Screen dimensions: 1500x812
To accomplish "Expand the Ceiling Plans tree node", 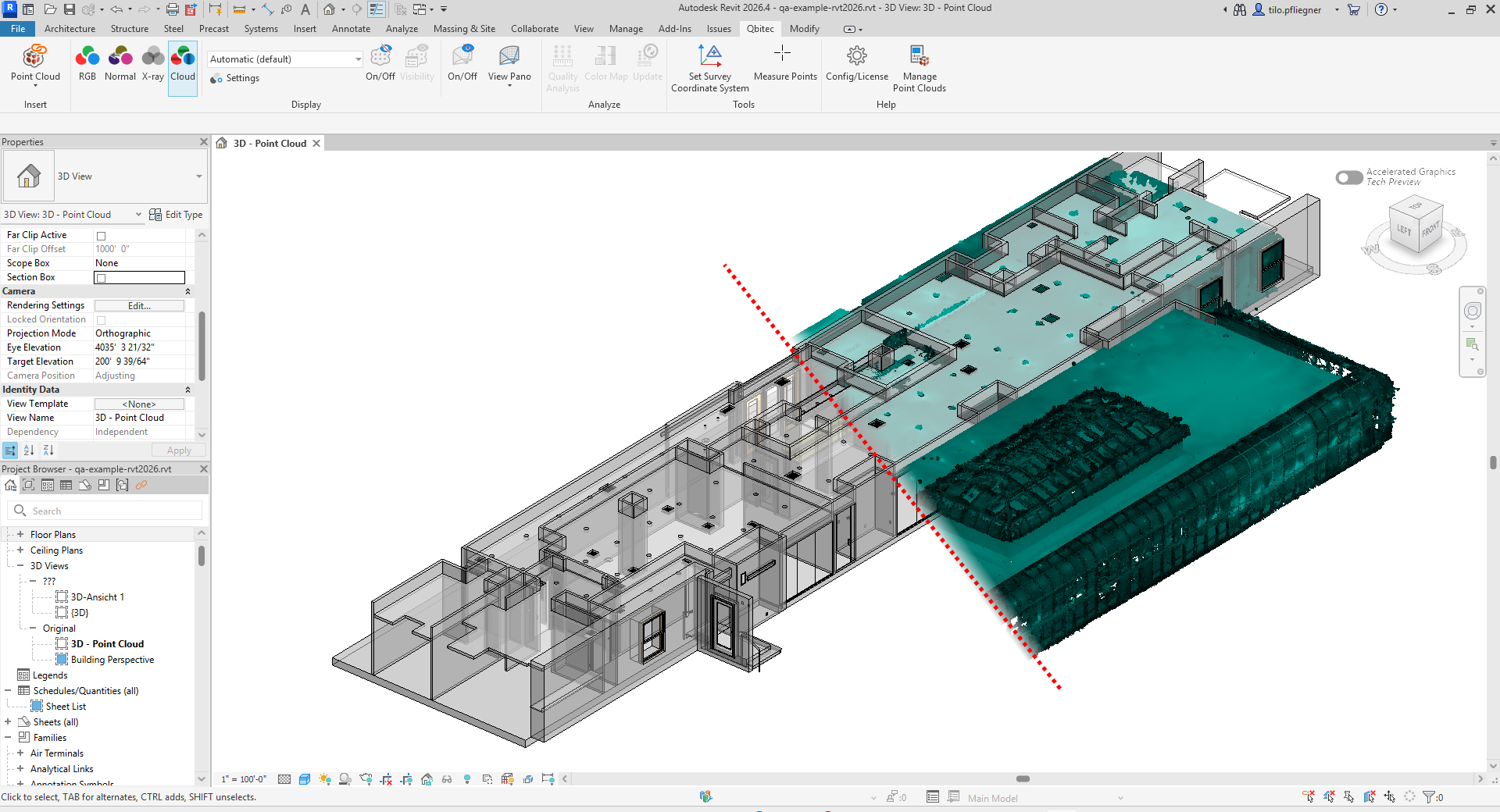I will pyautogui.click(x=20, y=550).
